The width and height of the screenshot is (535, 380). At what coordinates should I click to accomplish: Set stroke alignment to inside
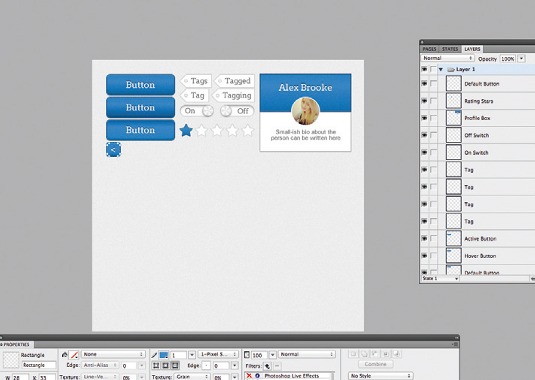156,366
